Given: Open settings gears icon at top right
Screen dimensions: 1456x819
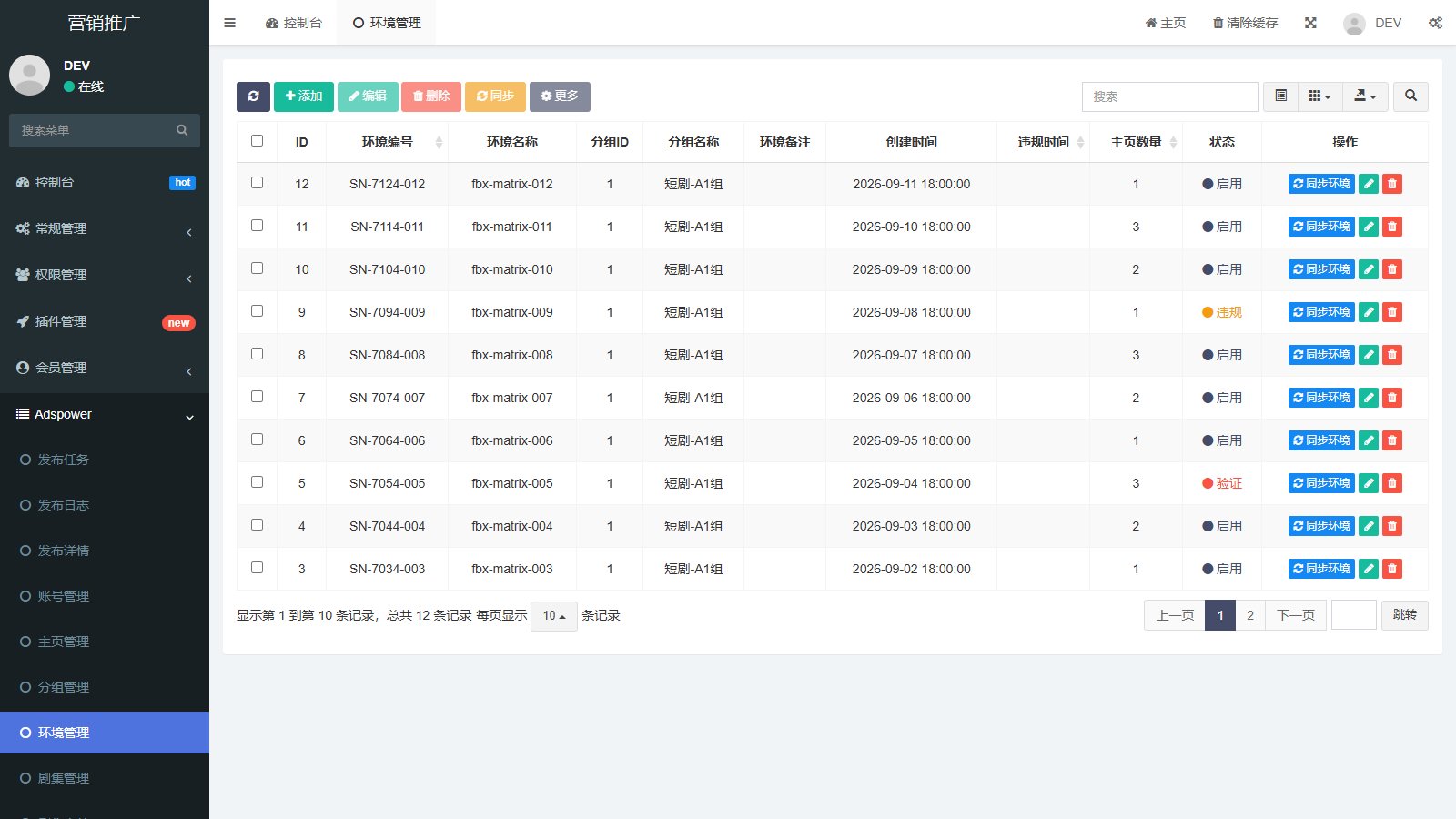Looking at the screenshot, I should (x=1435, y=23).
